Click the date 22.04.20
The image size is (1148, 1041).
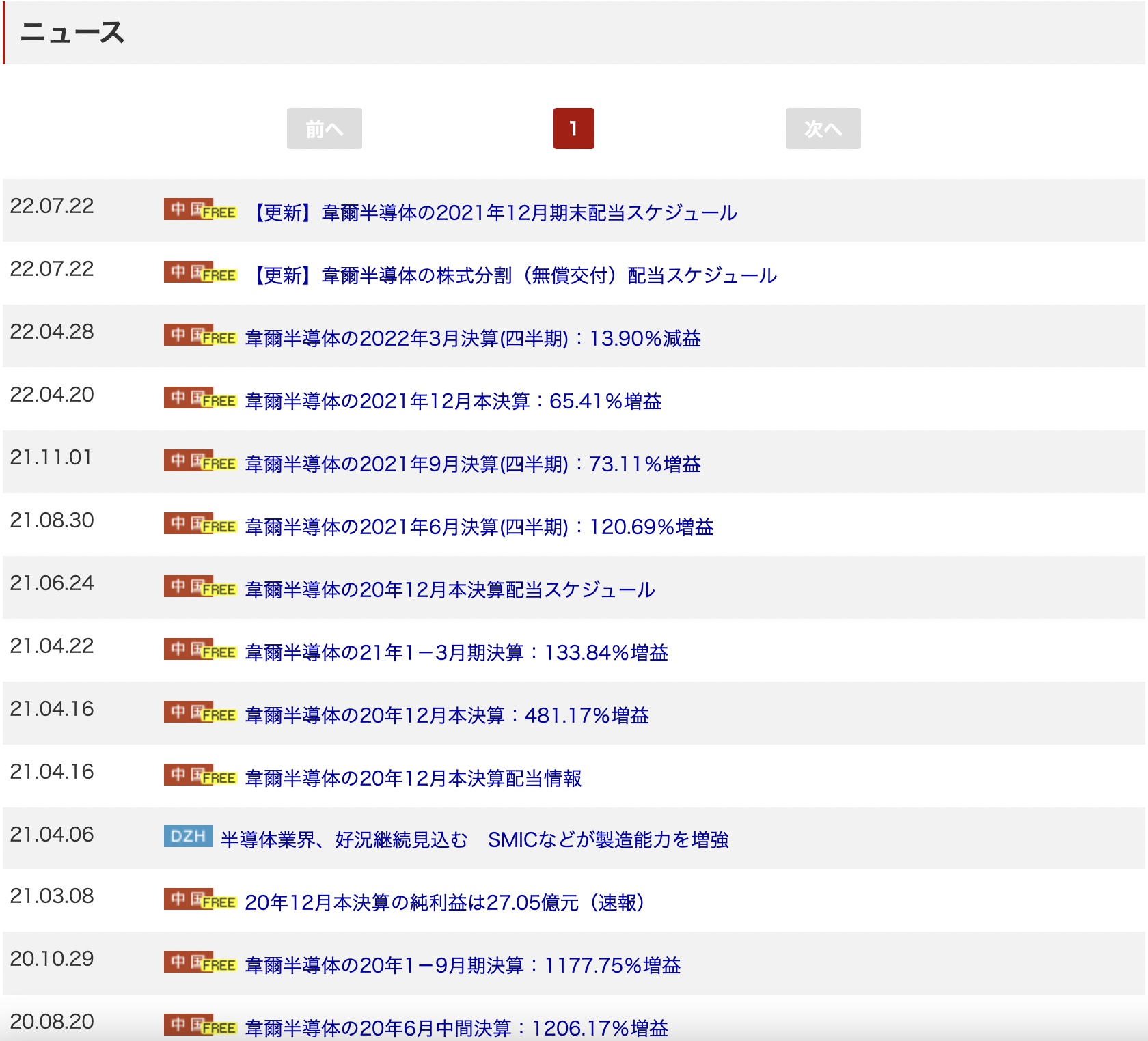click(52, 395)
